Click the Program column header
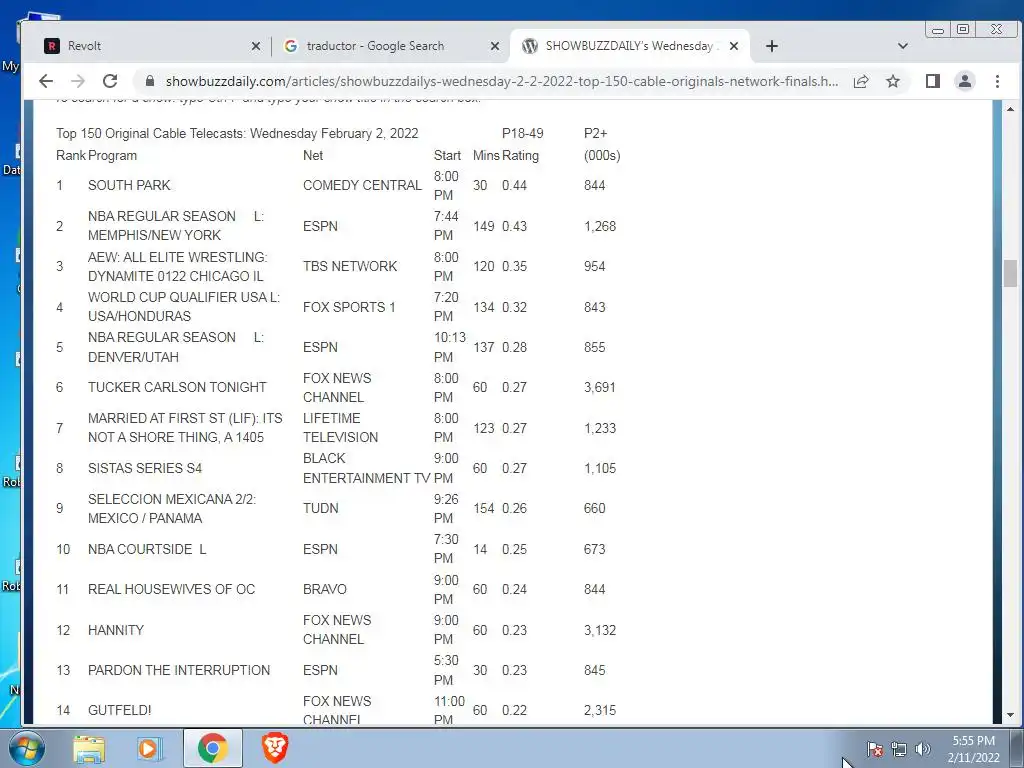Viewport: 1024px width, 768px height. point(112,155)
